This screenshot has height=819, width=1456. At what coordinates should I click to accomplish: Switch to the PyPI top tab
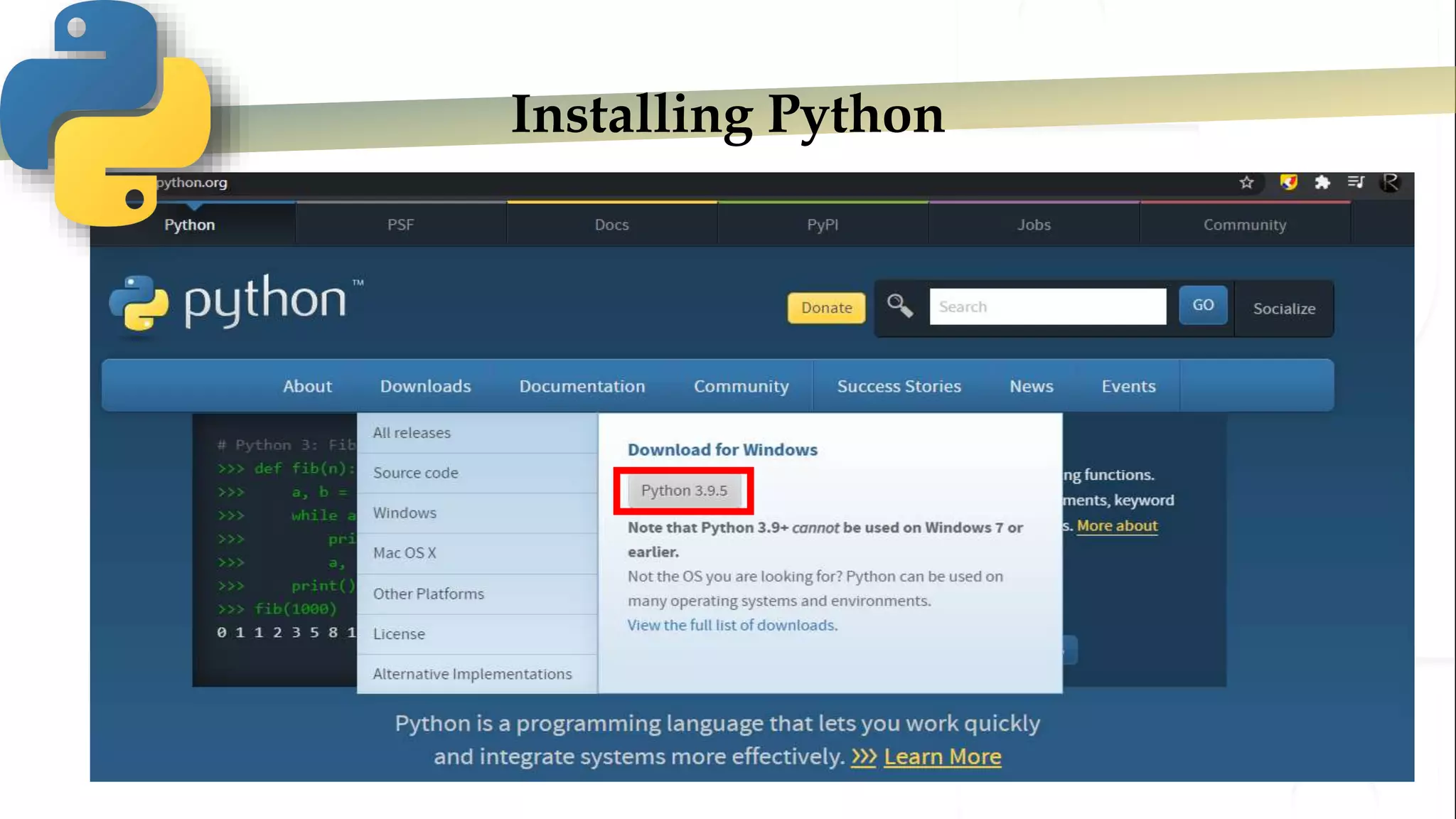tap(823, 225)
